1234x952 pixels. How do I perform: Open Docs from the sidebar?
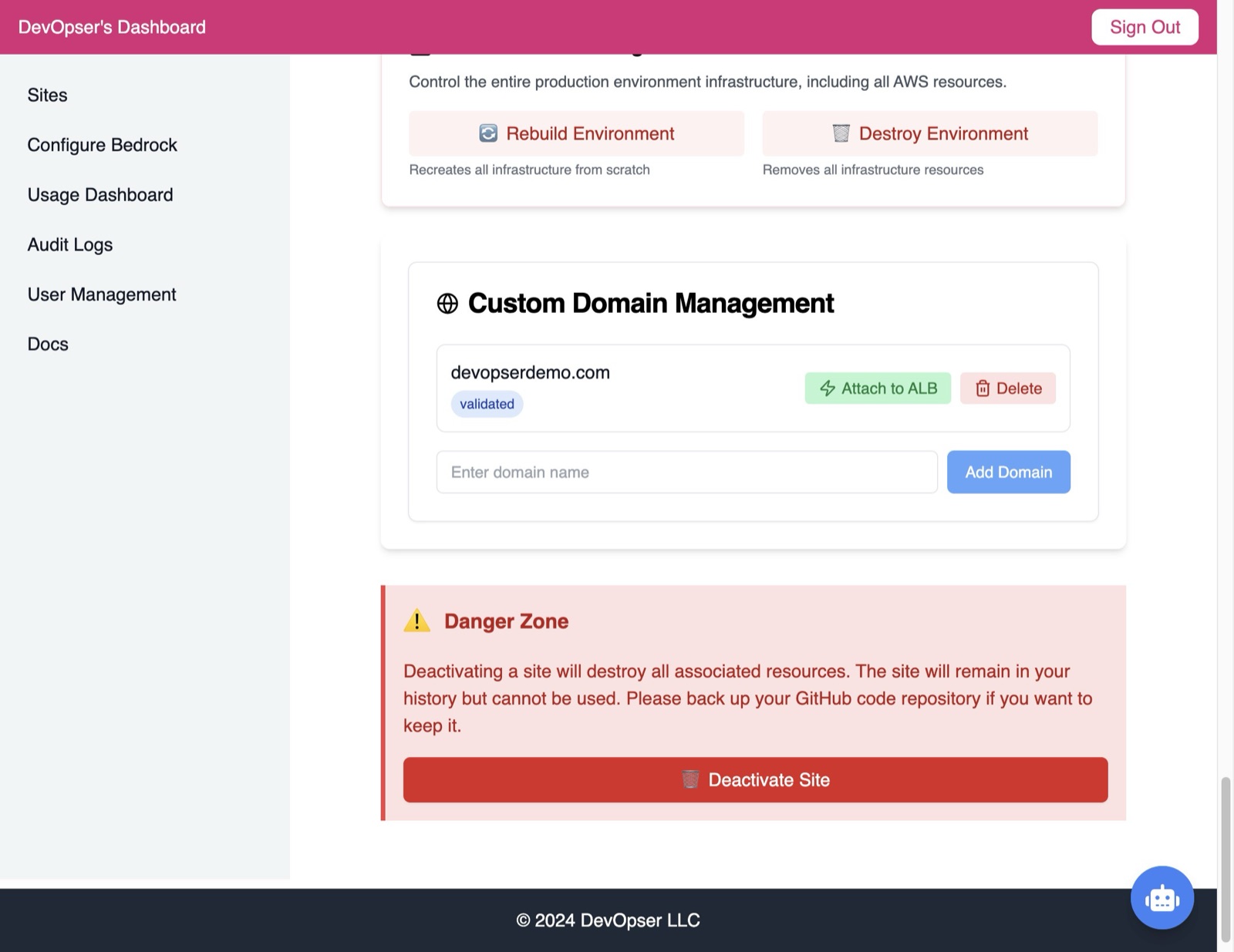tap(48, 344)
